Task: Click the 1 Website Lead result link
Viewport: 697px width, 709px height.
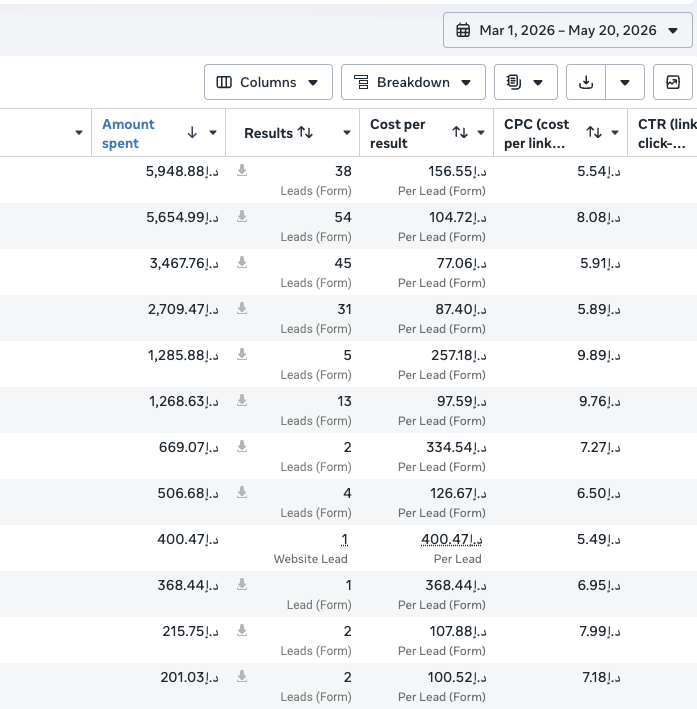Action: (345, 539)
